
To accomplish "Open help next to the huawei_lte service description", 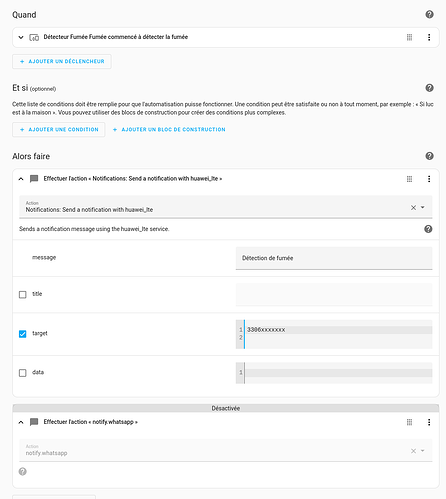I will (x=428, y=229).
